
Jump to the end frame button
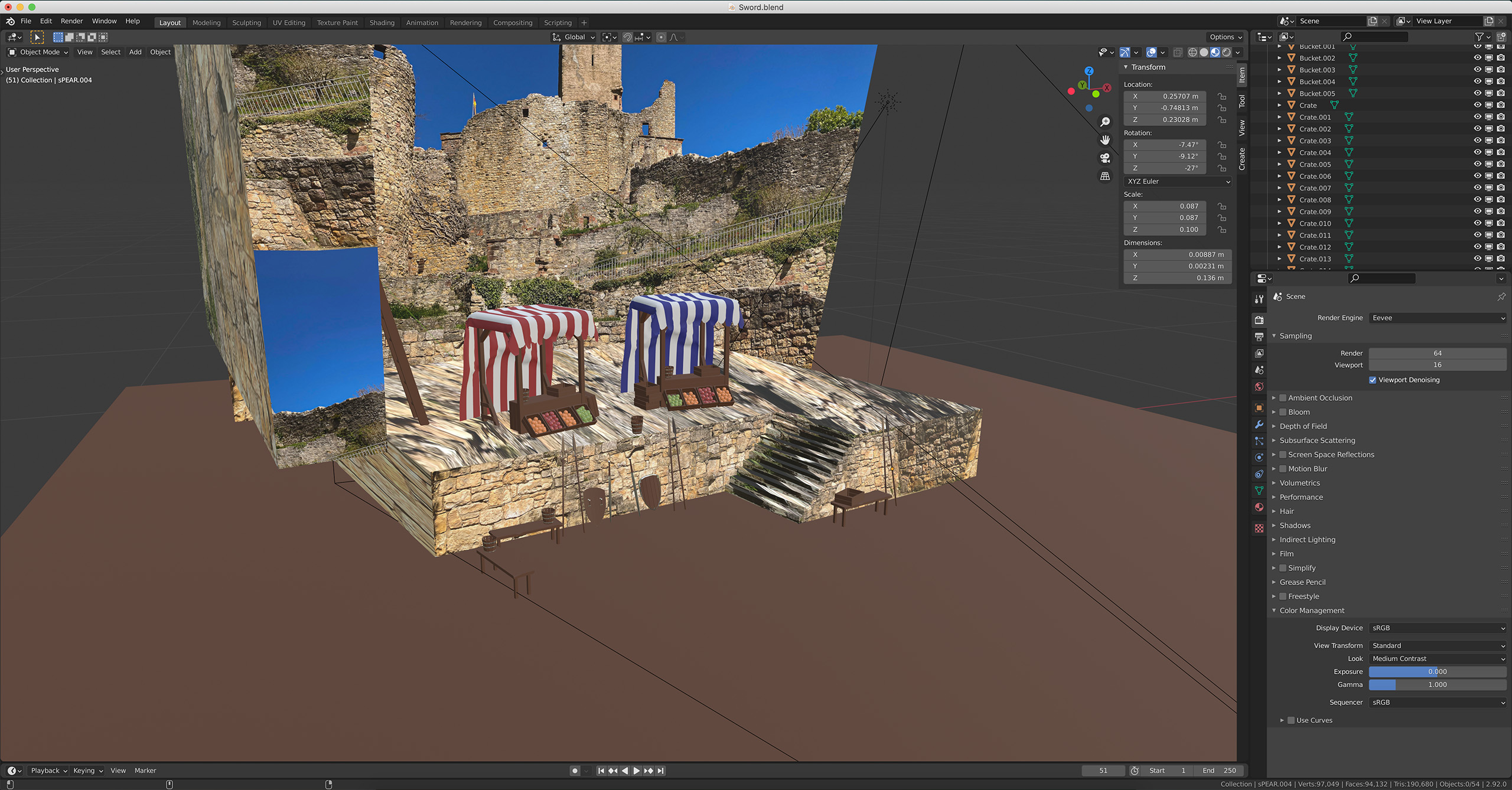(661, 771)
